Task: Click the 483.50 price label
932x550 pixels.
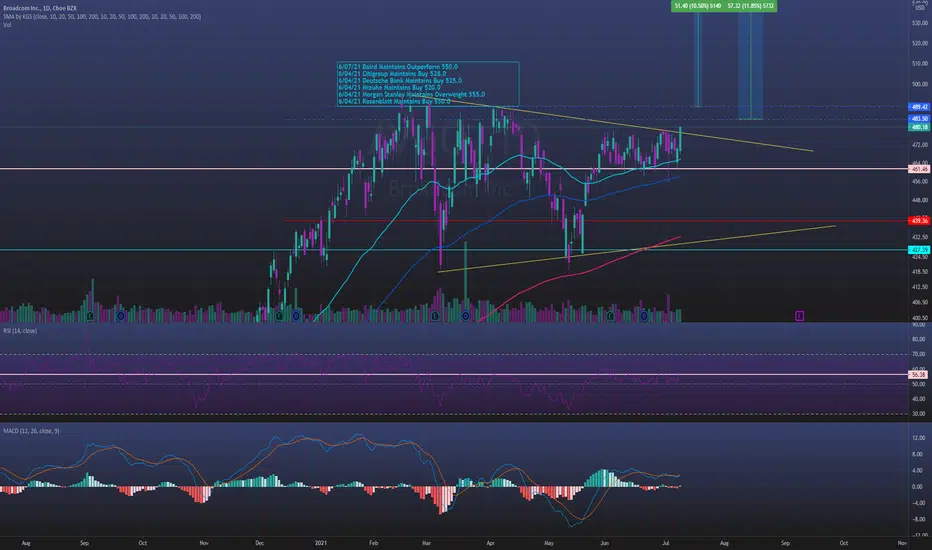Action: [x=919, y=119]
